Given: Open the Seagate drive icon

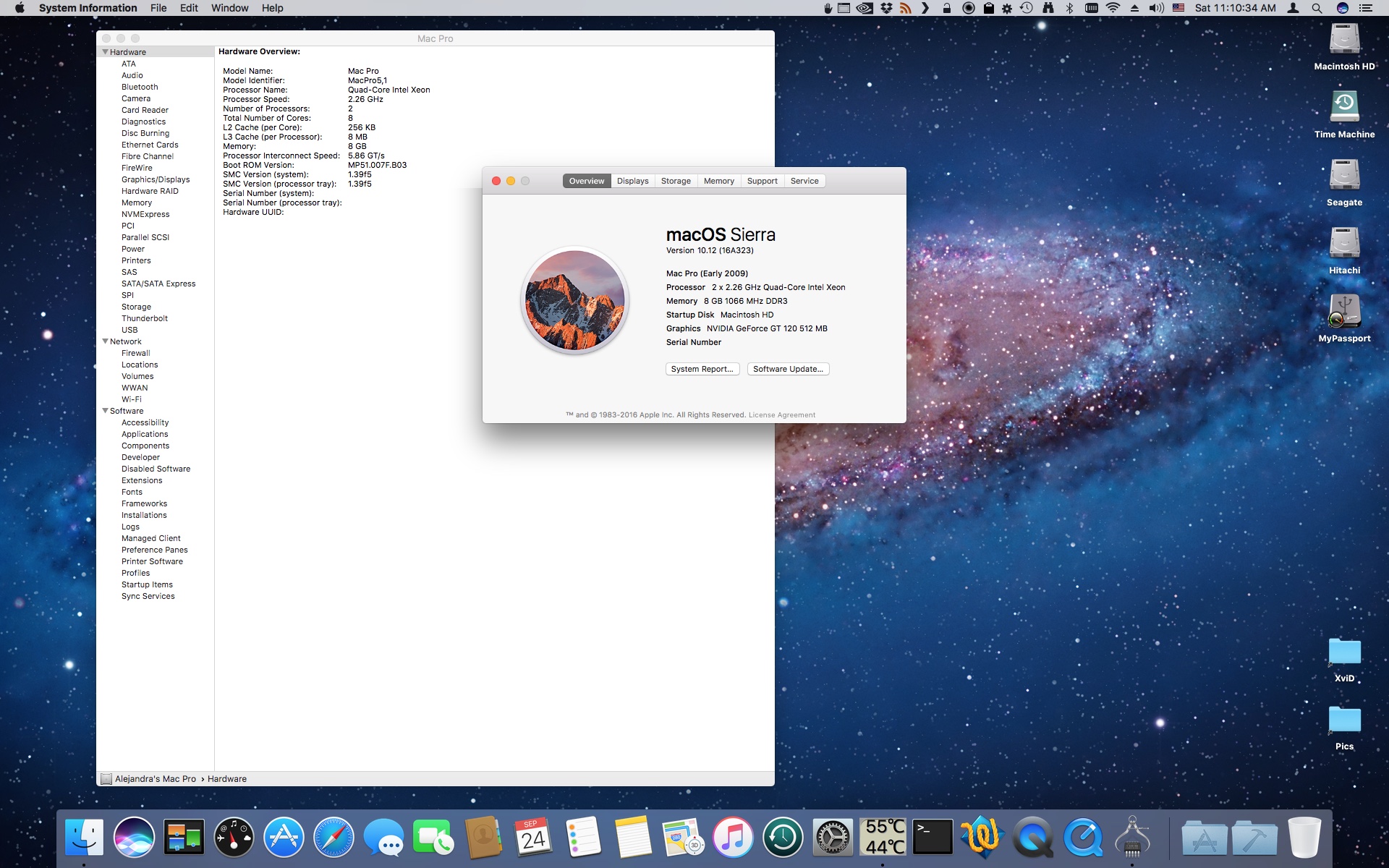Looking at the screenshot, I should 1344,175.
